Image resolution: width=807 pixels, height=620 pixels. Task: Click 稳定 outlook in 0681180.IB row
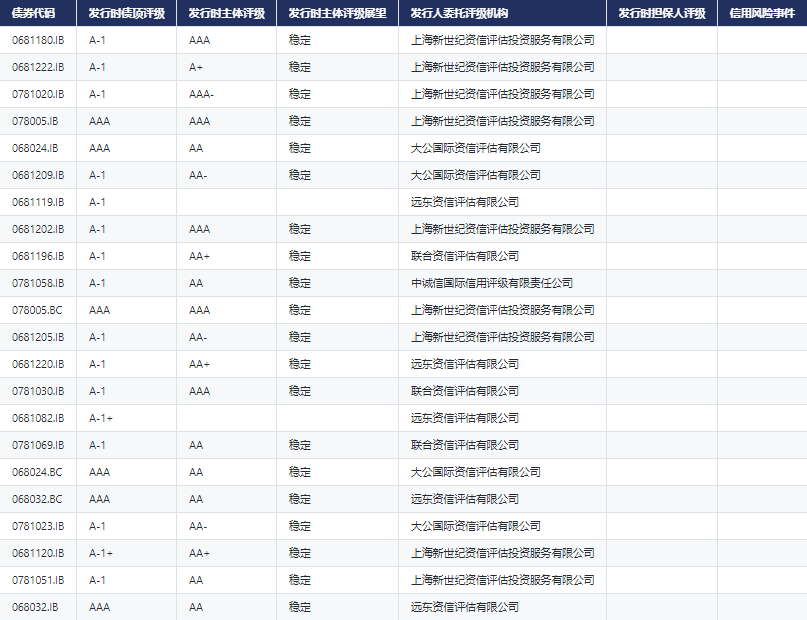pyautogui.click(x=300, y=40)
